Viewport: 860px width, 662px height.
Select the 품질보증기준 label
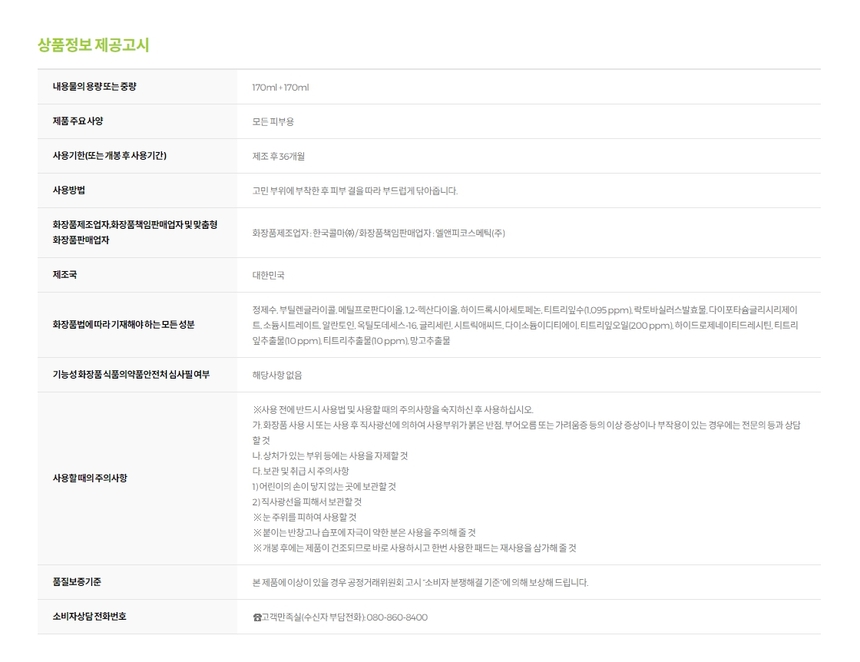(x=76, y=582)
